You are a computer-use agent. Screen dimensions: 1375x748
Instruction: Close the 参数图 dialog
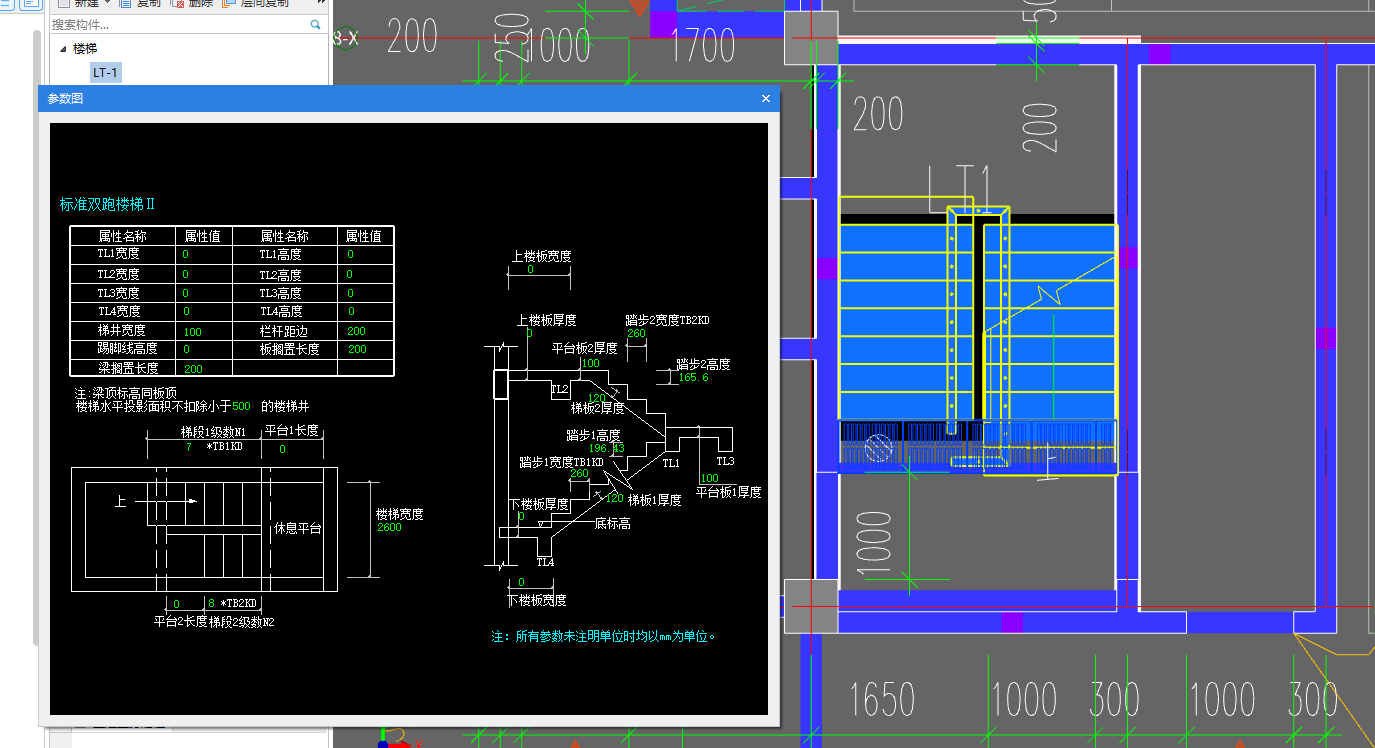pyautogui.click(x=766, y=98)
